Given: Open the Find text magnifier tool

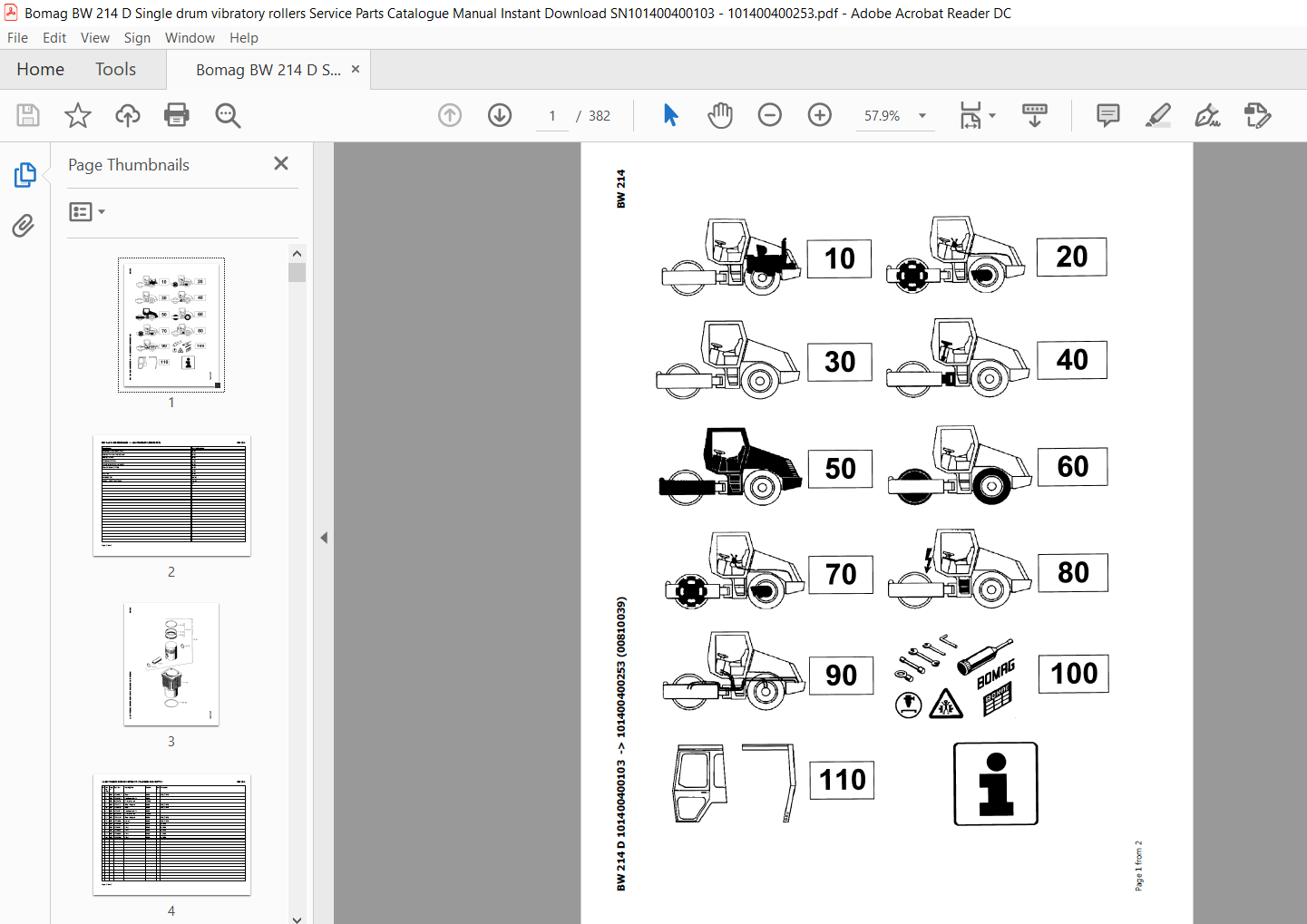Looking at the screenshot, I should coord(228,115).
